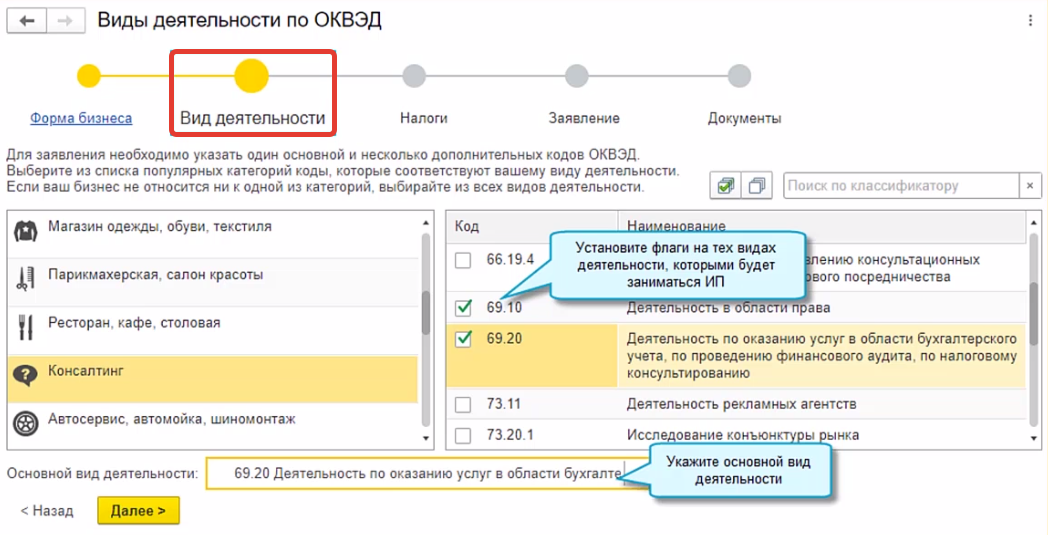The width and height of the screenshot is (1048, 535).
Task: Open the Форма бизнеса step link
Action: coord(81,118)
